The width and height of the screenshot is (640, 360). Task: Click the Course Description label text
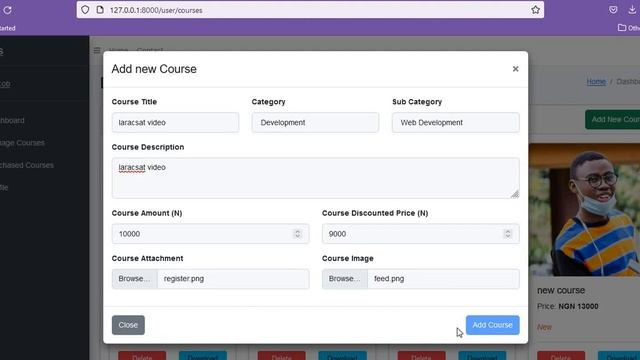coord(148,147)
